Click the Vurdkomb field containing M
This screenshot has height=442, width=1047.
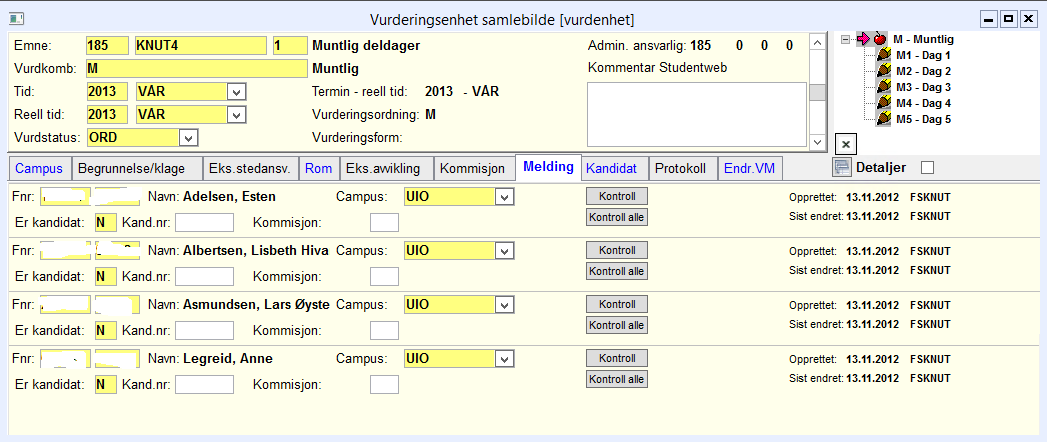click(196, 69)
